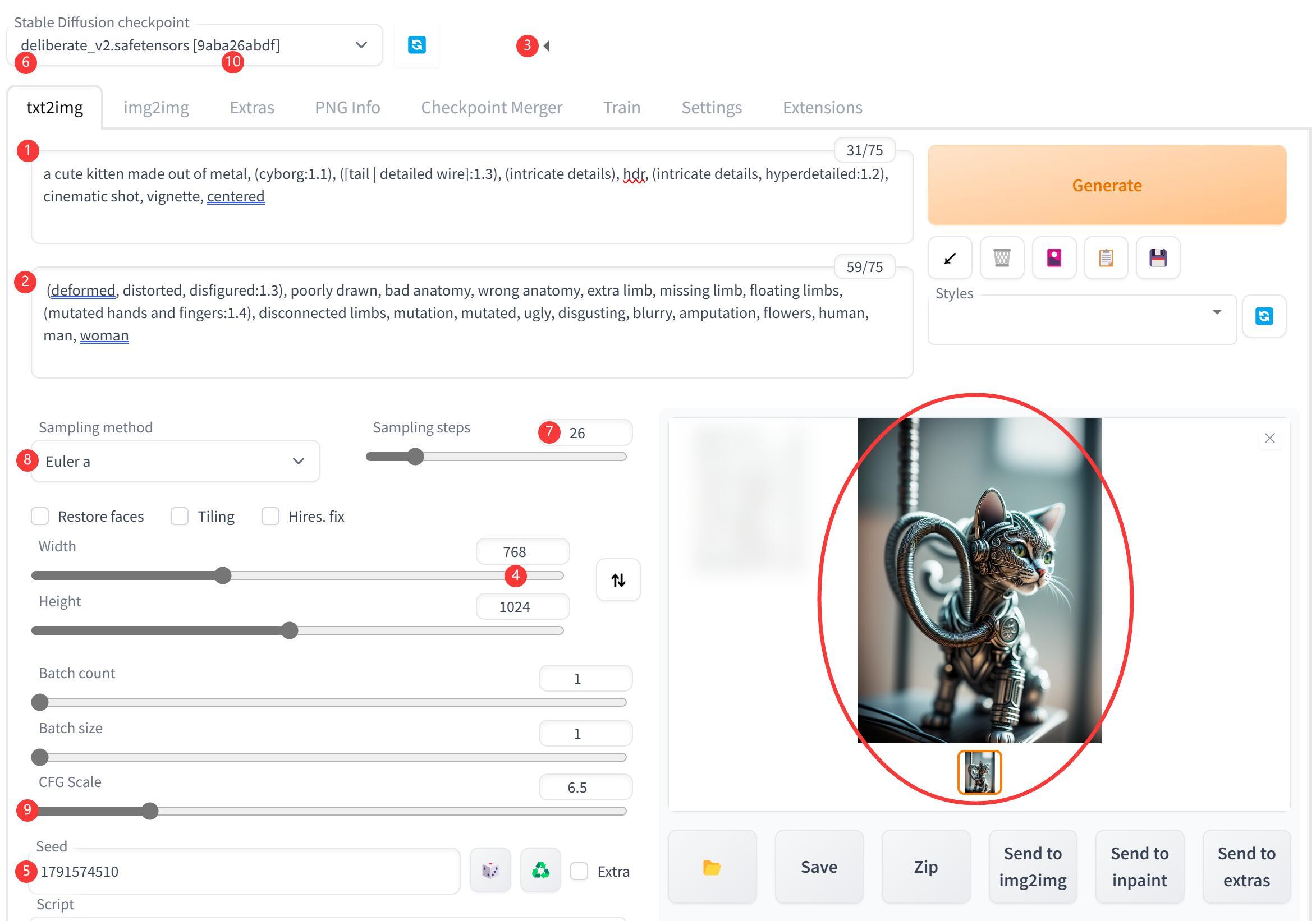1316x921 pixels.
Task: Click into the negative prompt text box
Action: (x=472, y=323)
